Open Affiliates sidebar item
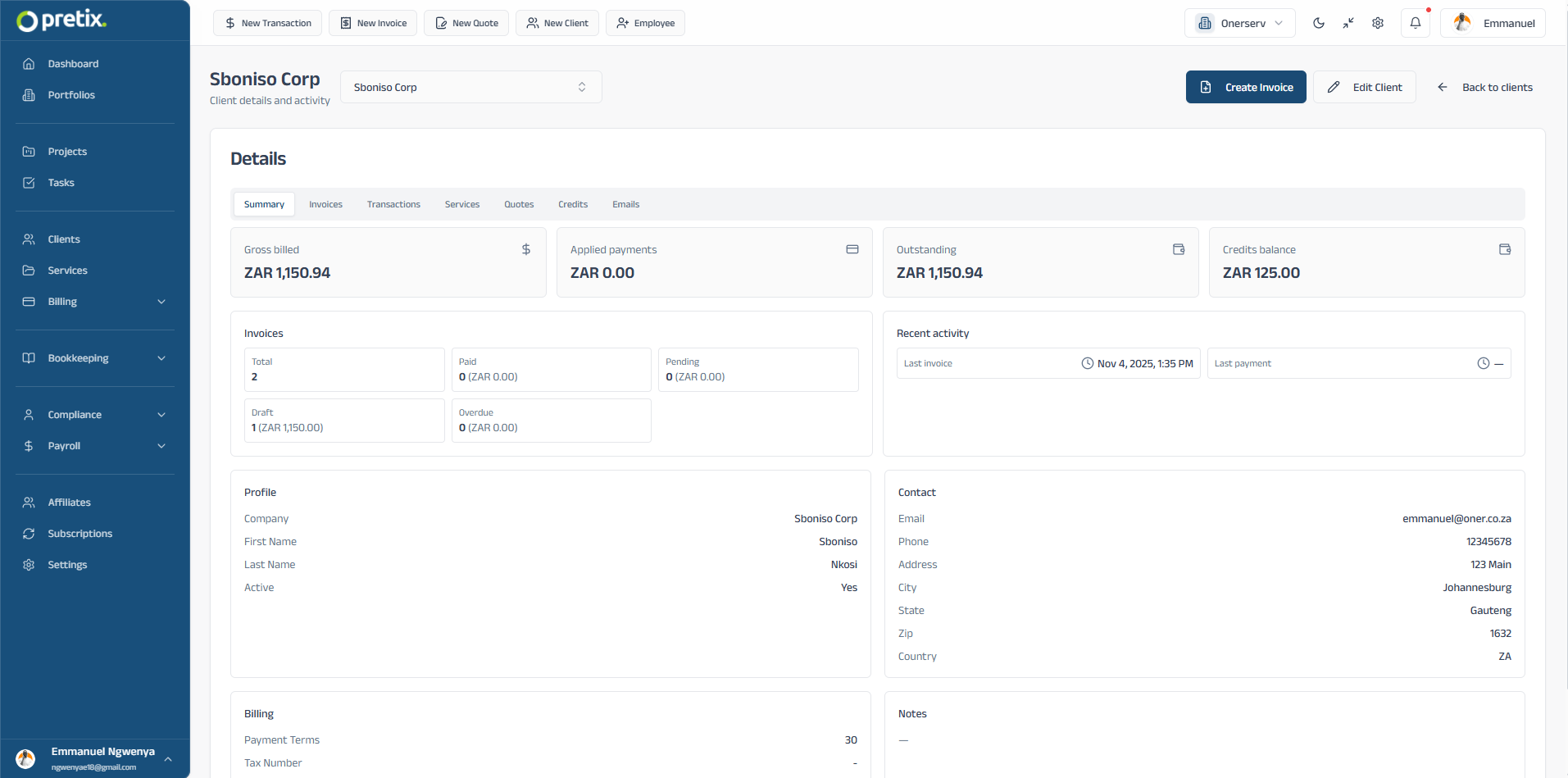 tap(69, 503)
